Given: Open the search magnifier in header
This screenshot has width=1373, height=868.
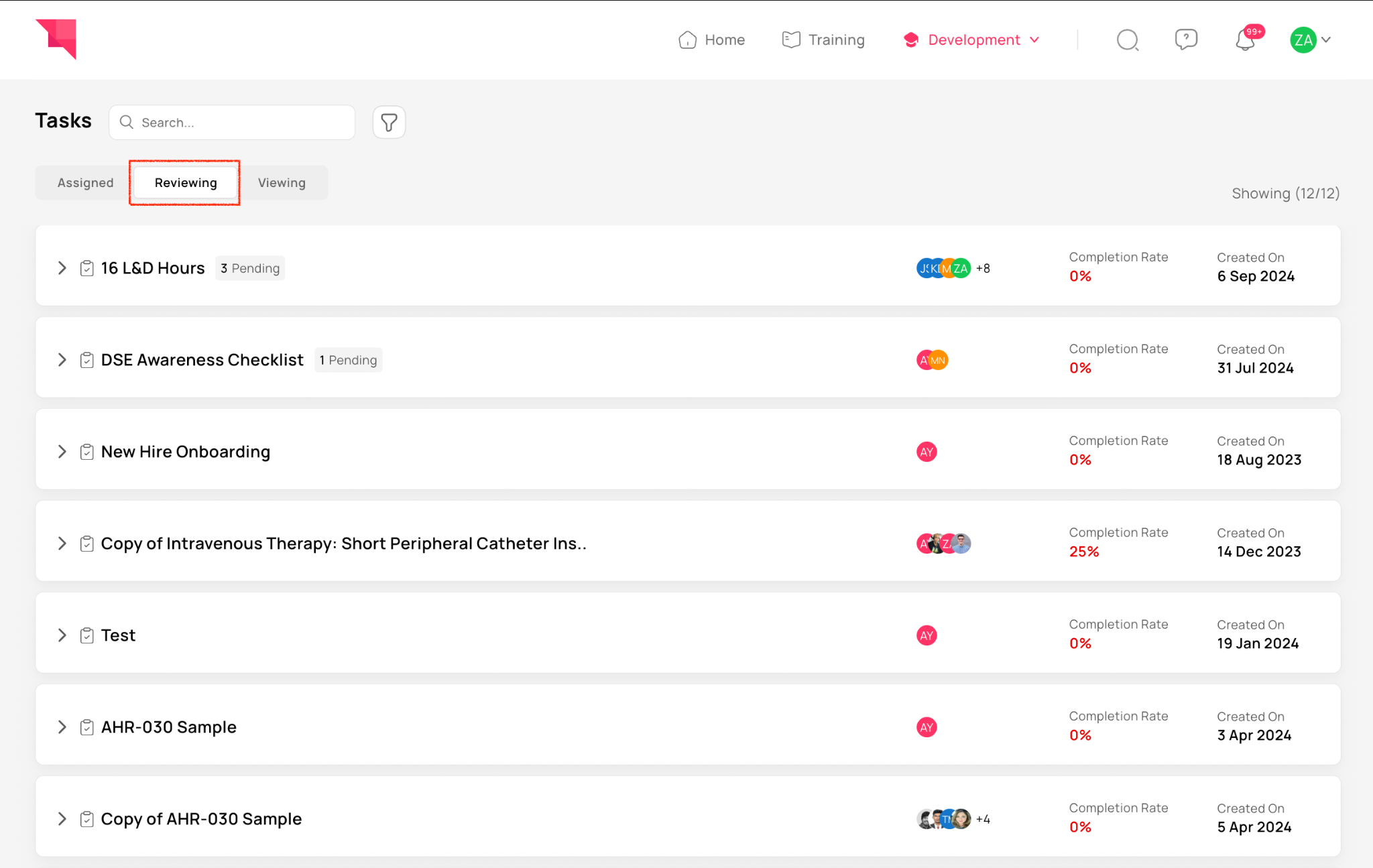Looking at the screenshot, I should [x=1127, y=40].
